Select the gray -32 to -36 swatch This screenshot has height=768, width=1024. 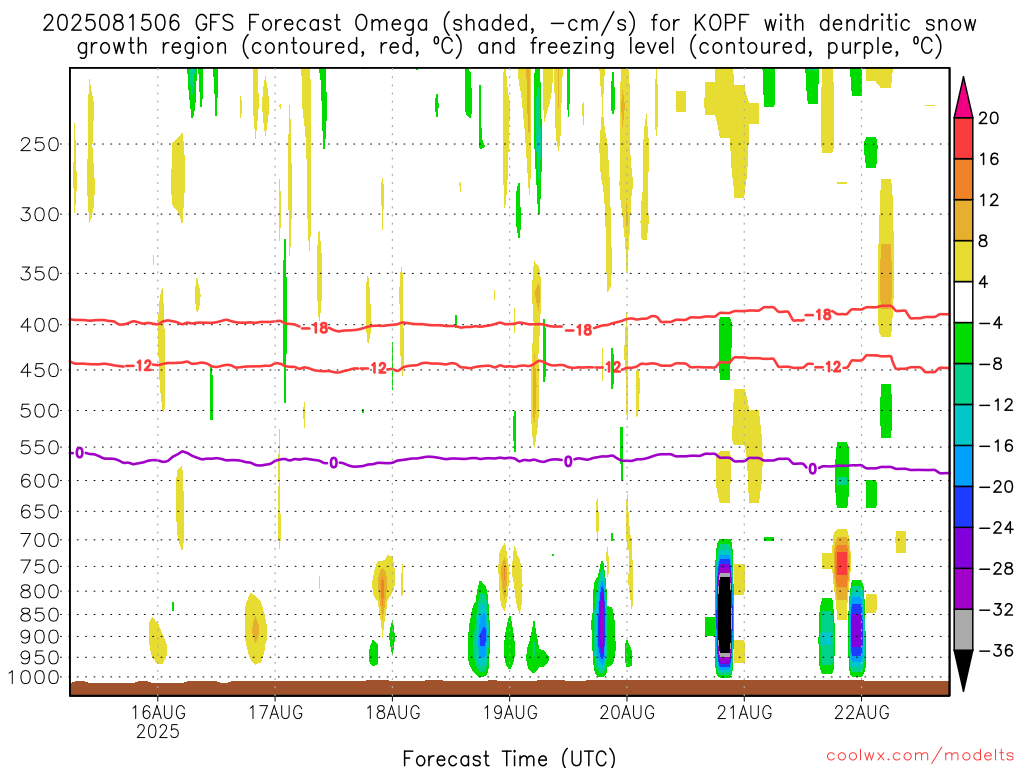[963, 630]
